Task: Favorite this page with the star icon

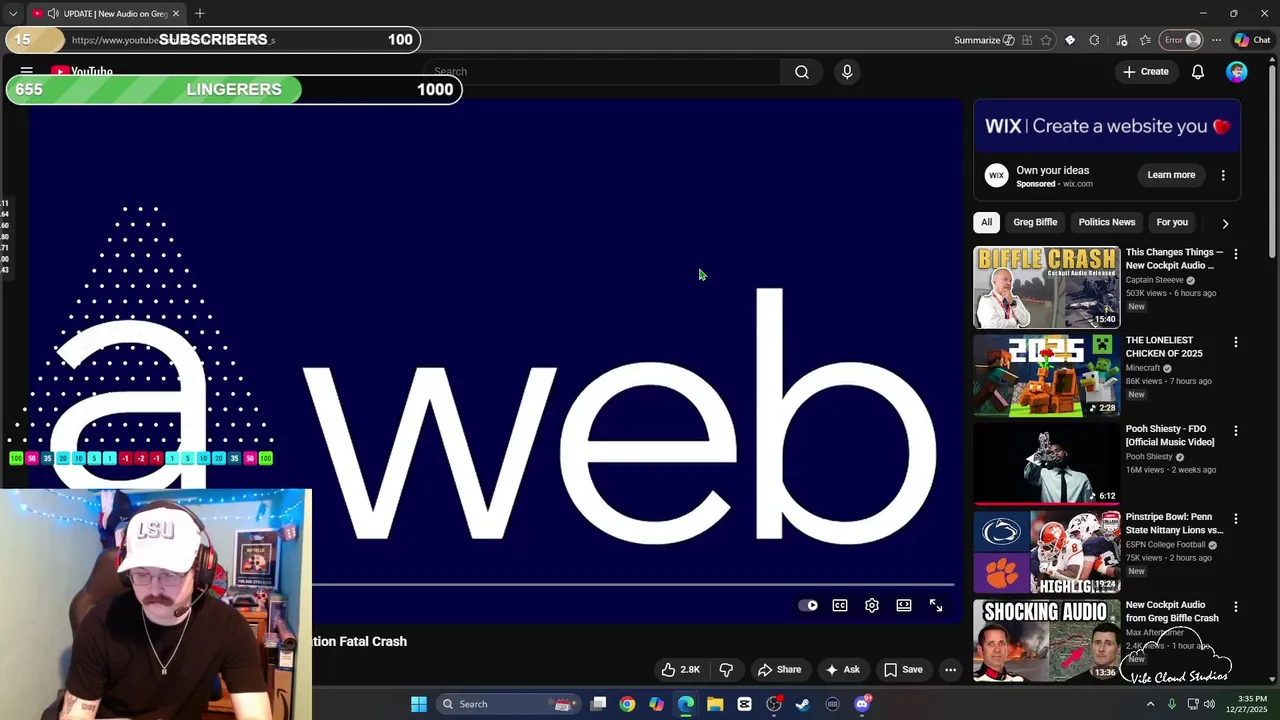Action: point(1046,40)
